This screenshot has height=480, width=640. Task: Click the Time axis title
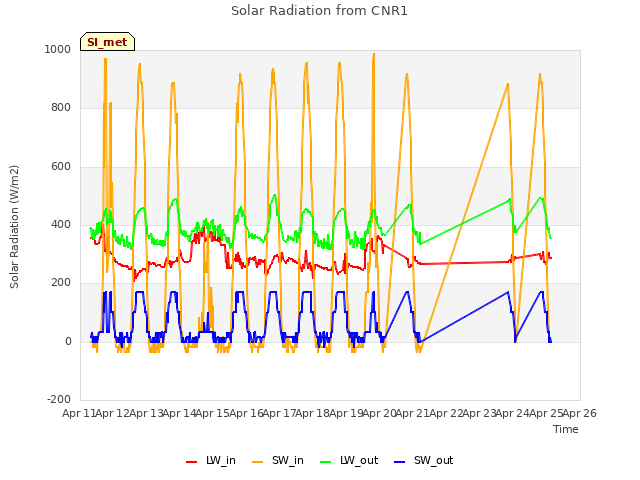[565, 429]
